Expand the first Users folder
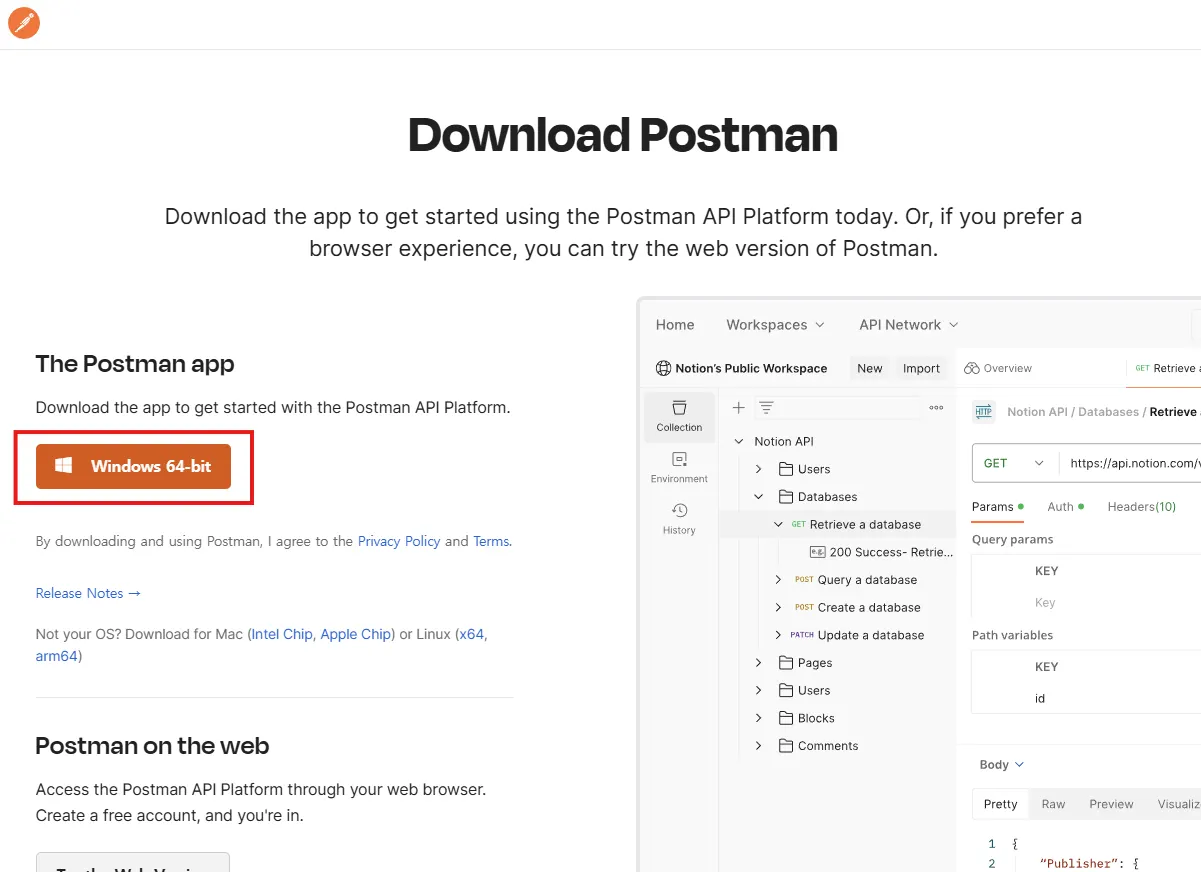Viewport: 1201px width, 872px height. click(759, 469)
